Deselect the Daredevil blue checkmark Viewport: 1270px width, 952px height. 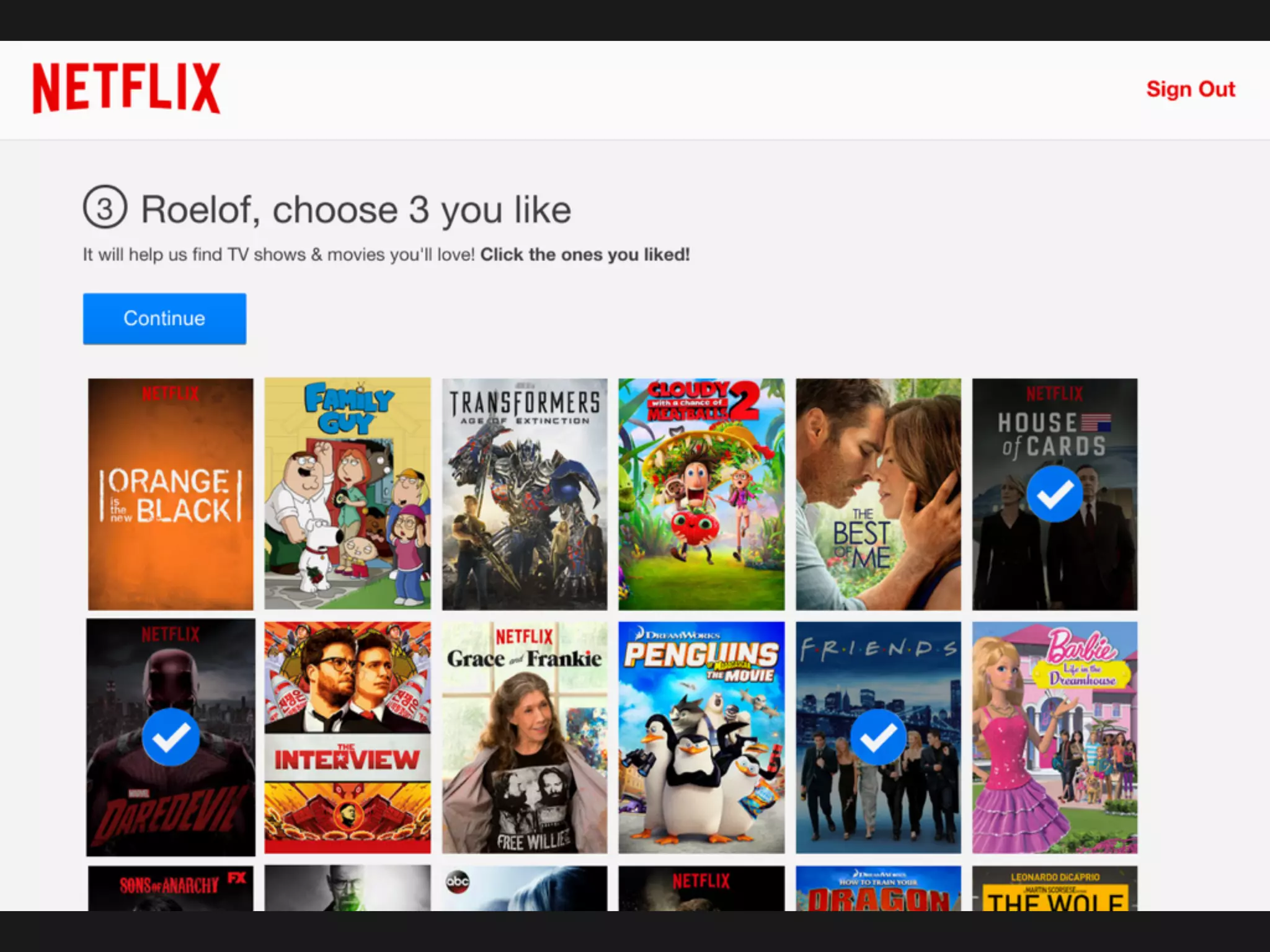pos(171,737)
